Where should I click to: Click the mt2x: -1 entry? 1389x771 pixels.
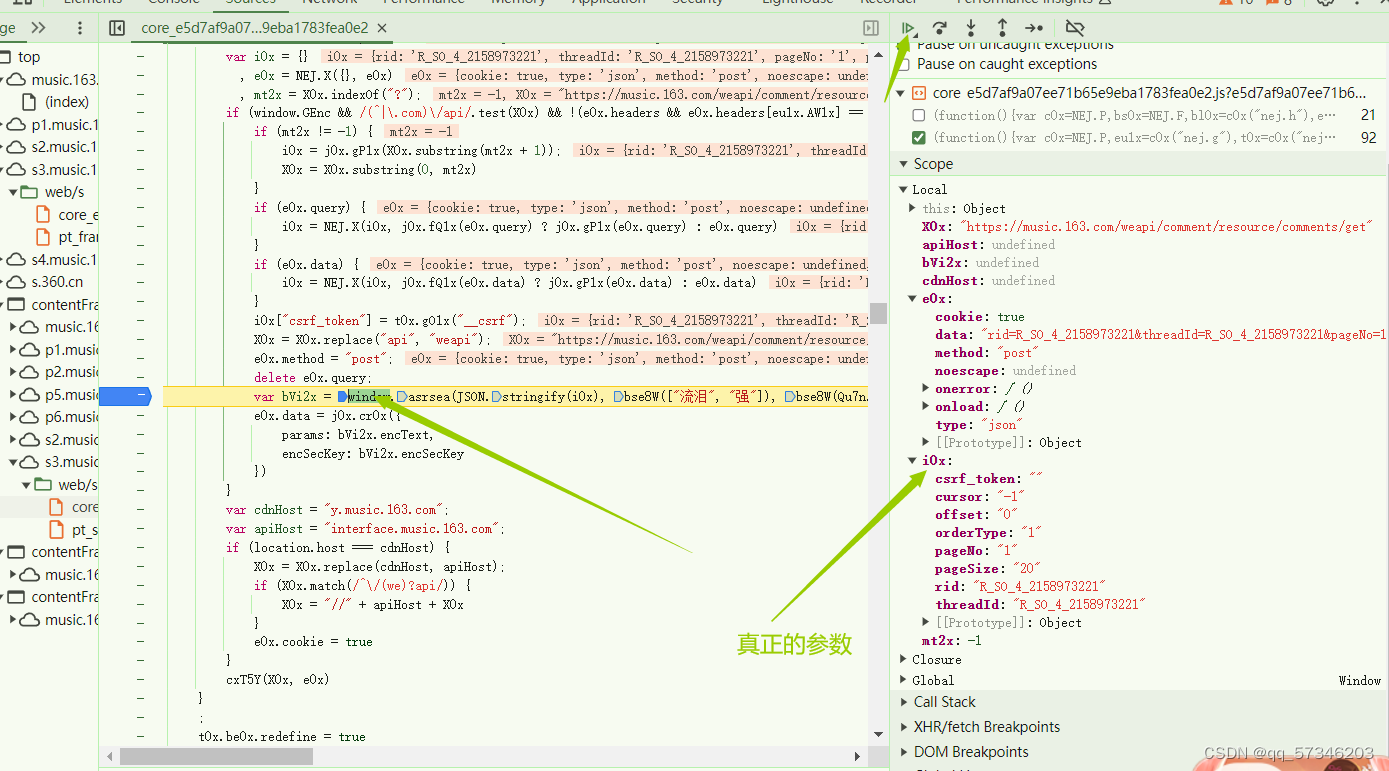pyautogui.click(x=951, y=641)
